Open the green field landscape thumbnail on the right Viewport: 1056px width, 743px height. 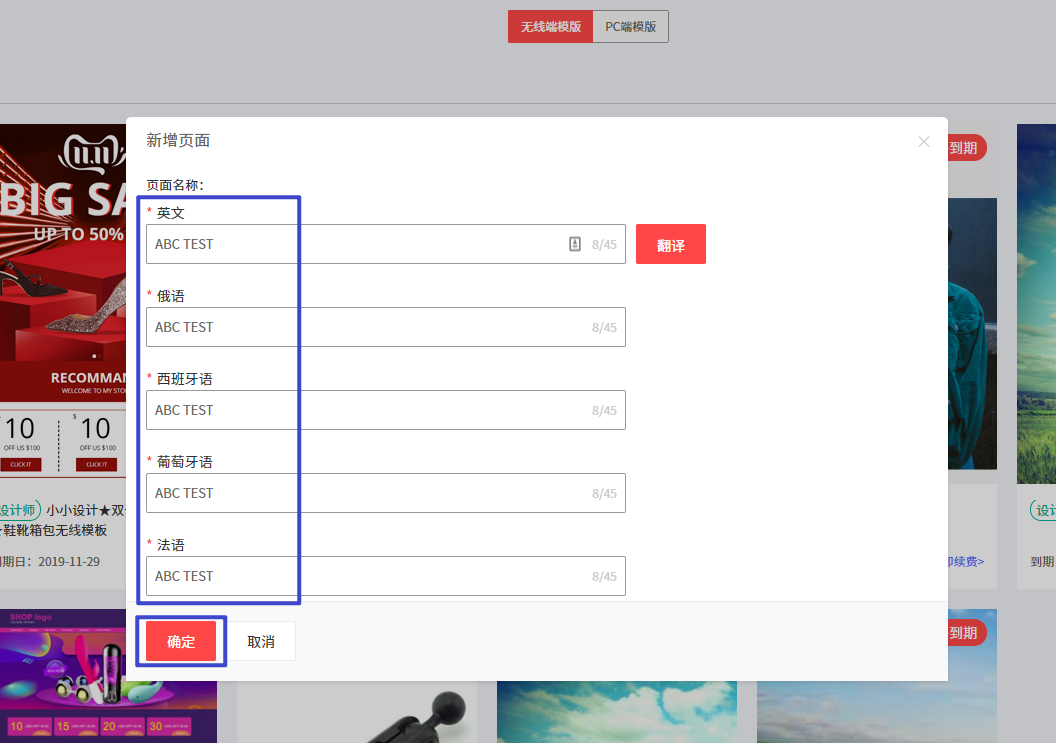tap(1036, 303)
